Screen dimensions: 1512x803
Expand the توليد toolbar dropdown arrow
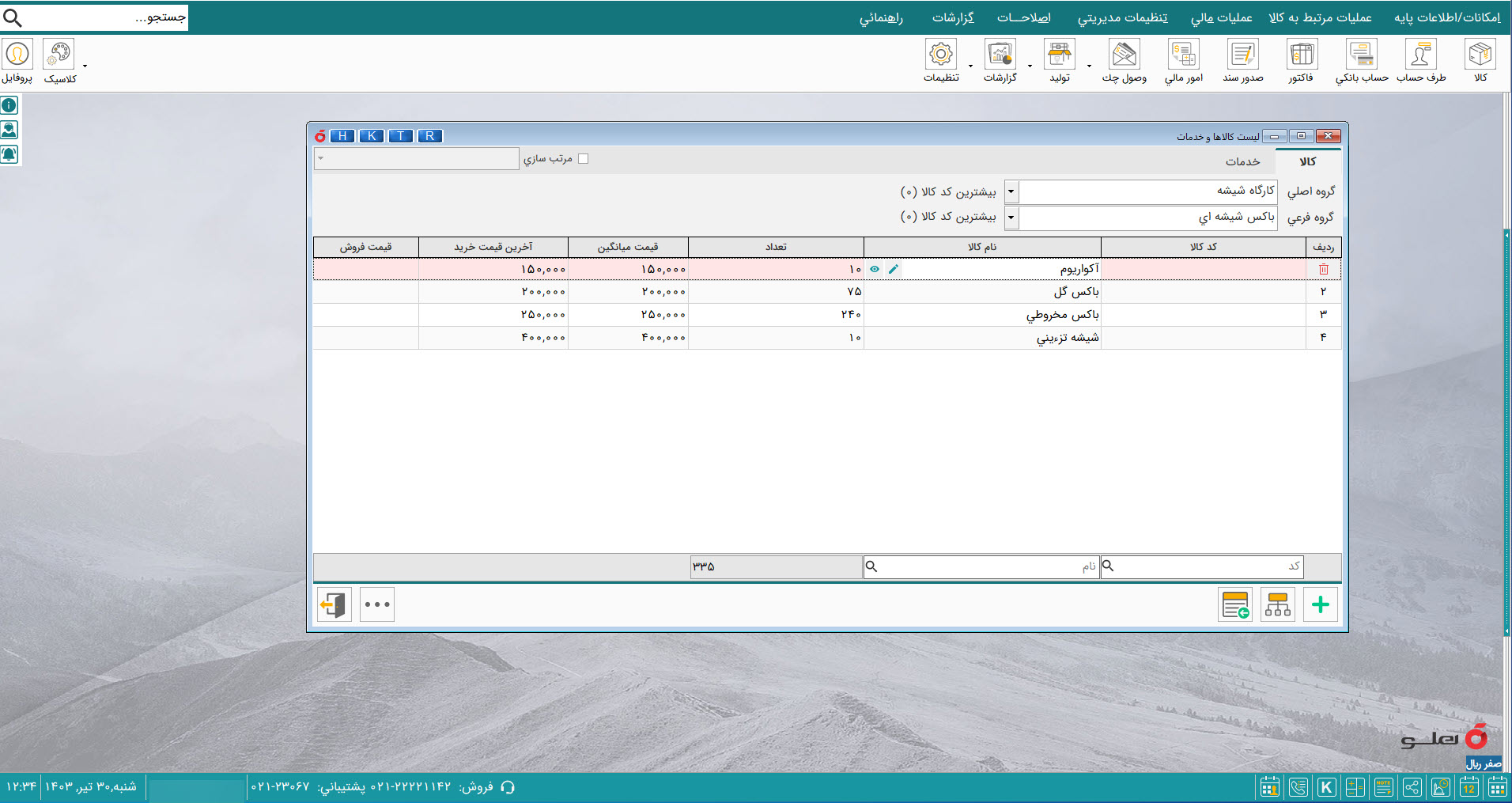[x=1090, y=66]
